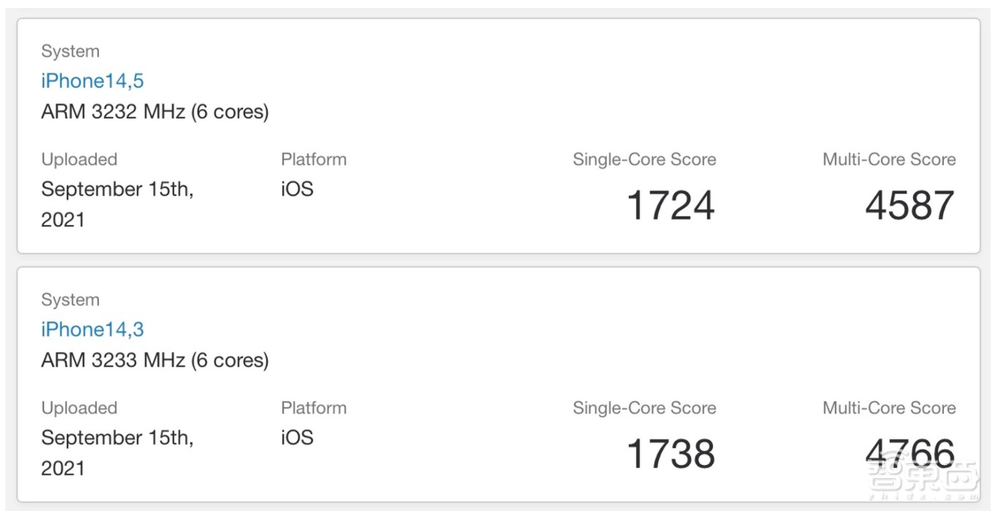Image resolution: width=1000 pixels, height=519 pixels.
Task: Click the first result's September 15th upload date
Action: pos(117,204)
